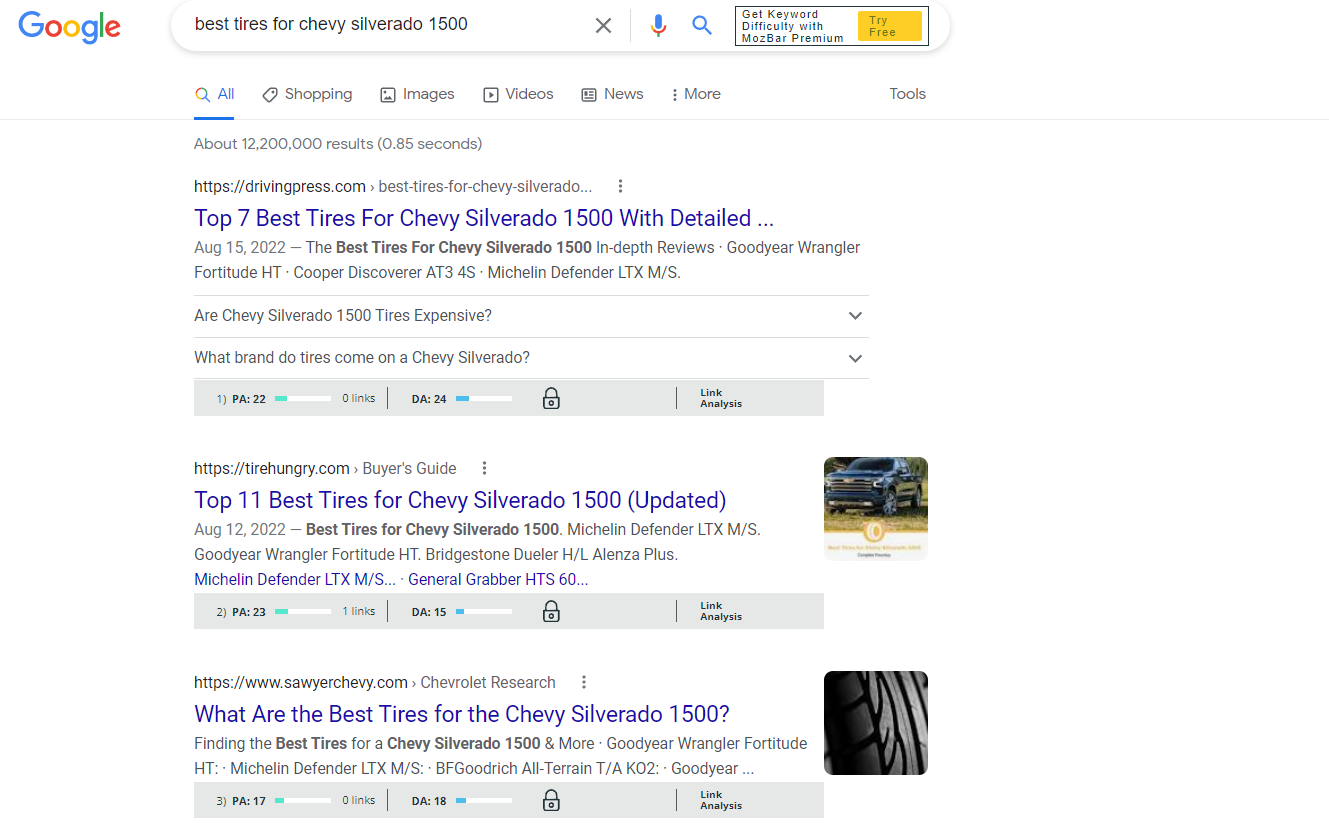Image resolution: width=1329 pixels, height=838 pixels.
Task: Select the All results tab
Action: [x=215, y=94]
